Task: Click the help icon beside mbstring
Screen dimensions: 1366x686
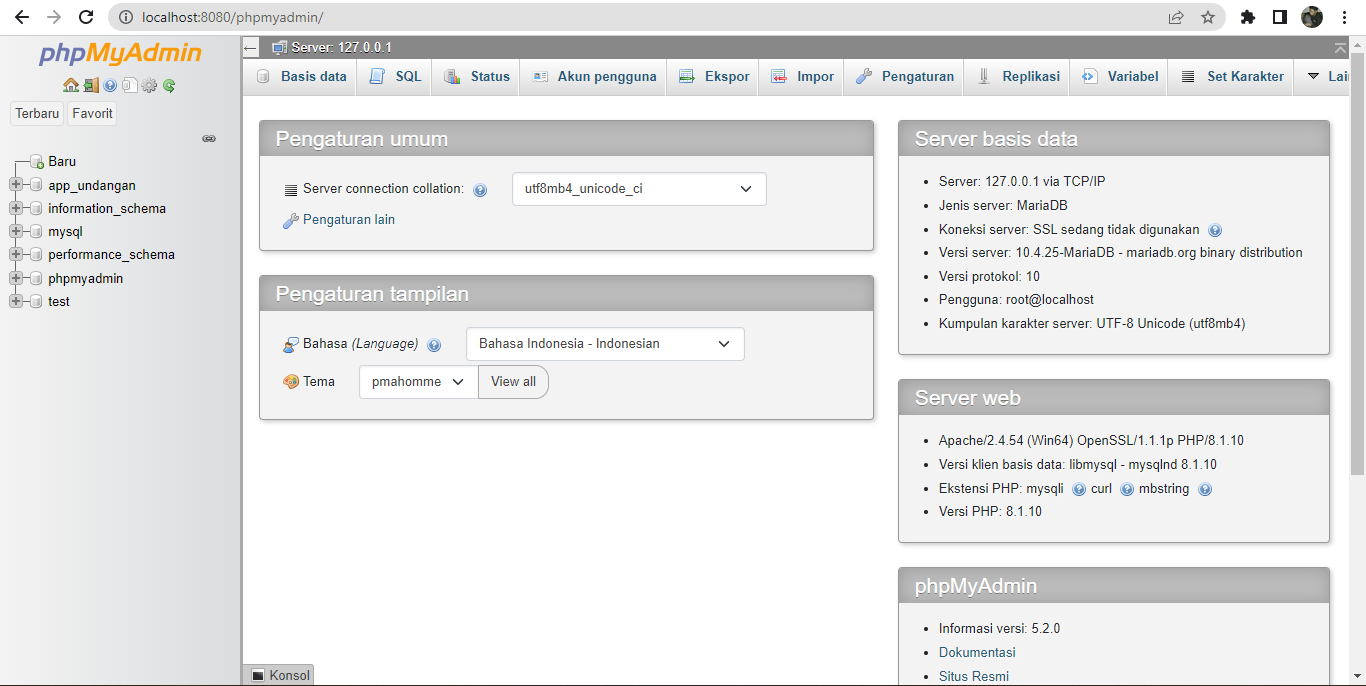Action: [1205, 490]
